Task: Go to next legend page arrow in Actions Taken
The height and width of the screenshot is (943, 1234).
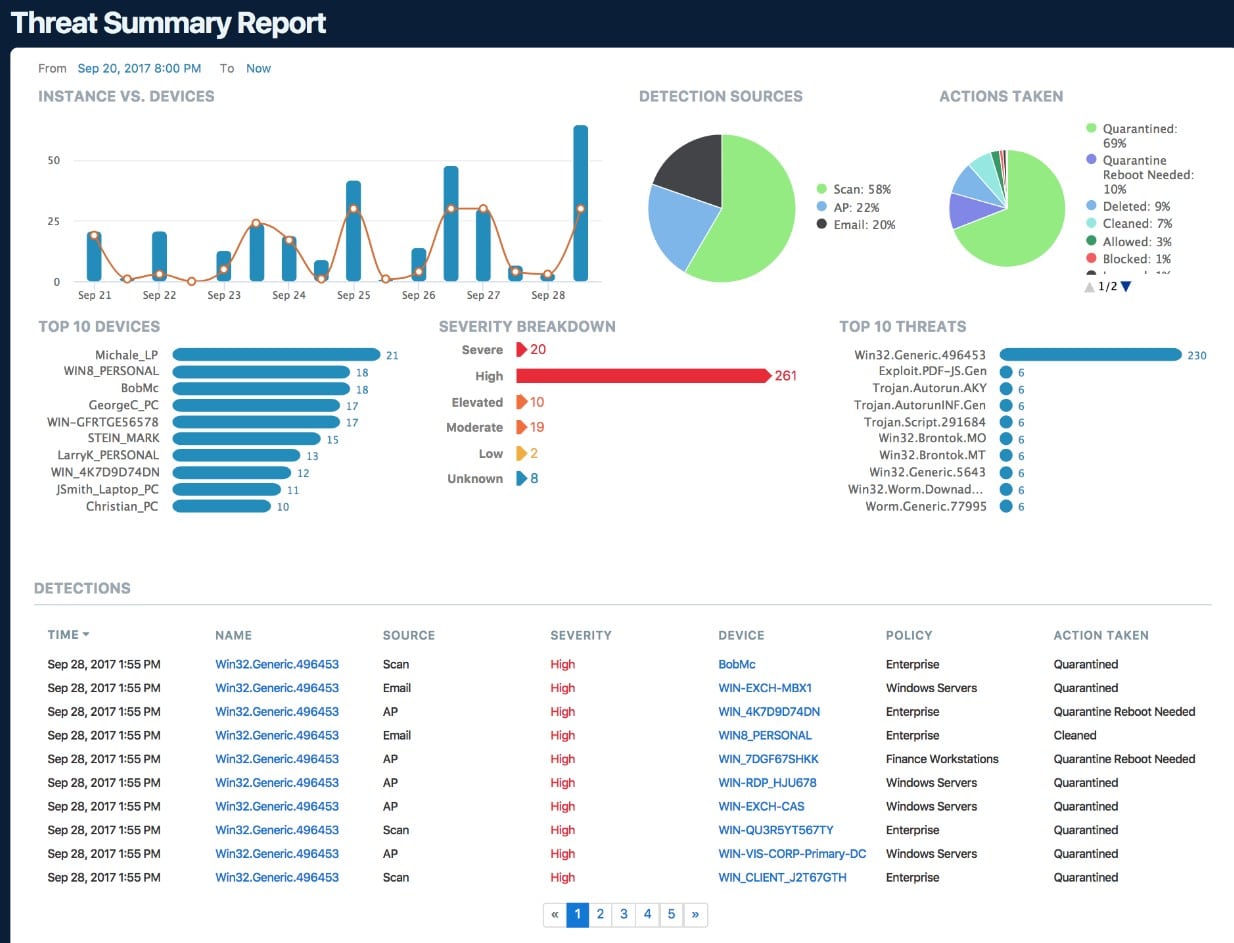Action: (1126, 287)
